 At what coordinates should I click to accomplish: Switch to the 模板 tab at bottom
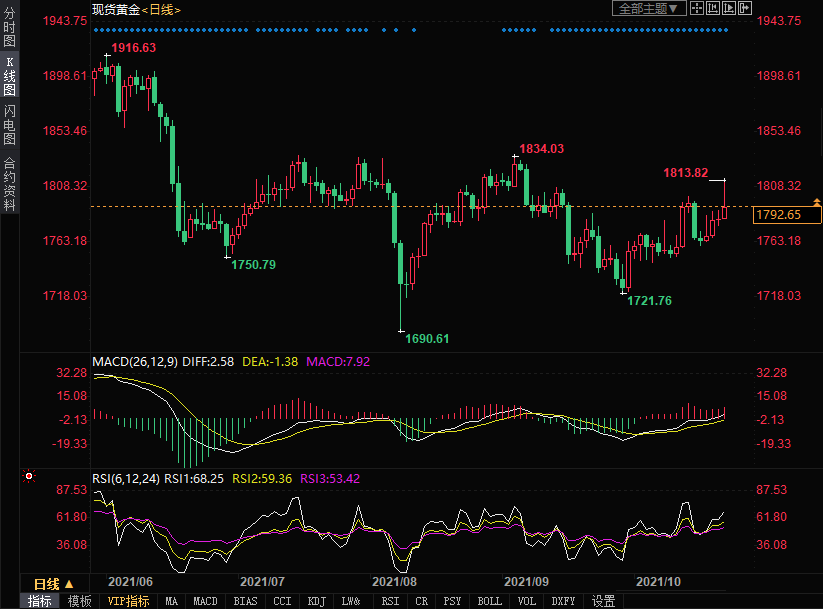[x=80, y=601]
